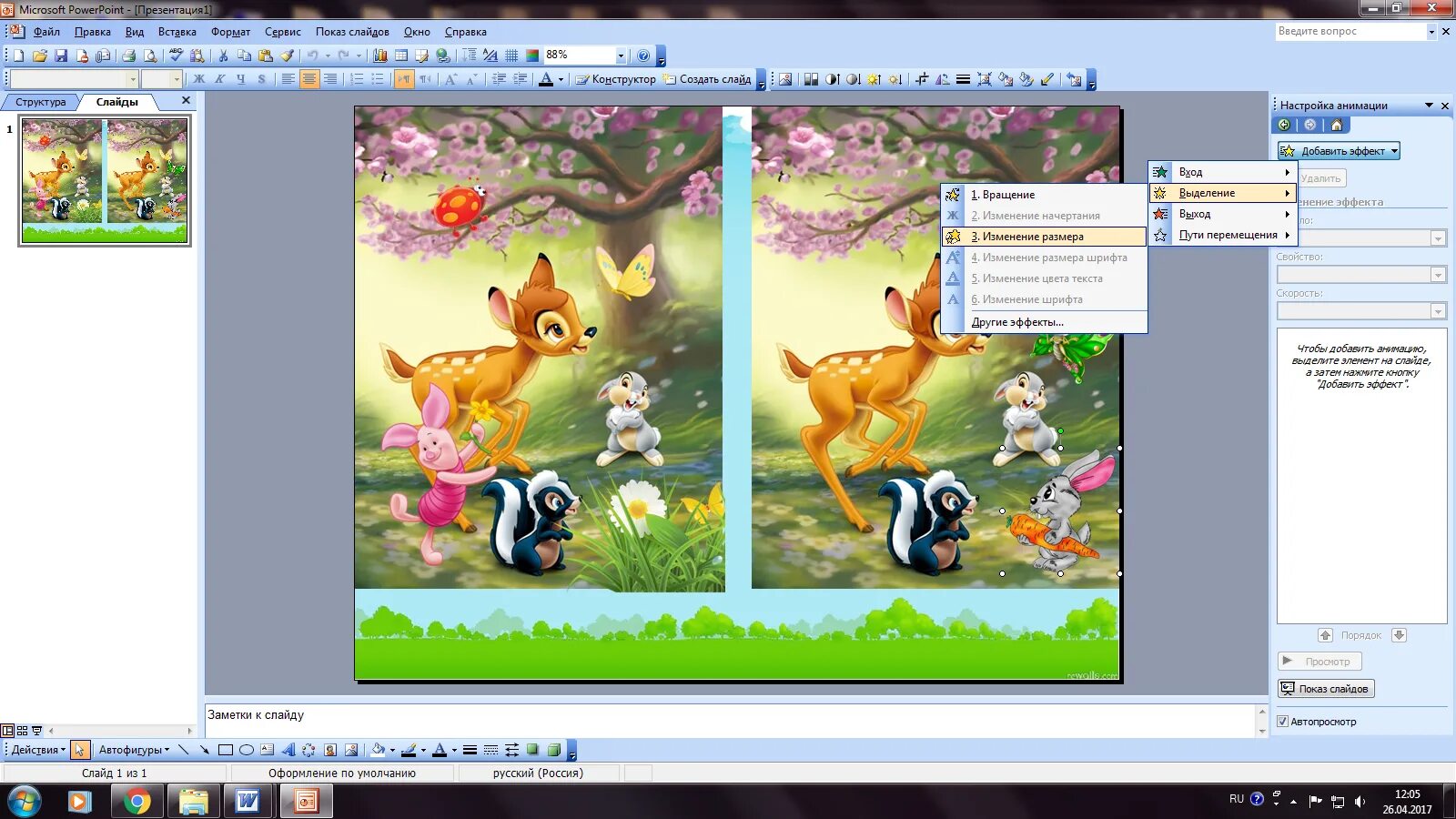Open the font color dropdown arrow

[x=561, y=79]
